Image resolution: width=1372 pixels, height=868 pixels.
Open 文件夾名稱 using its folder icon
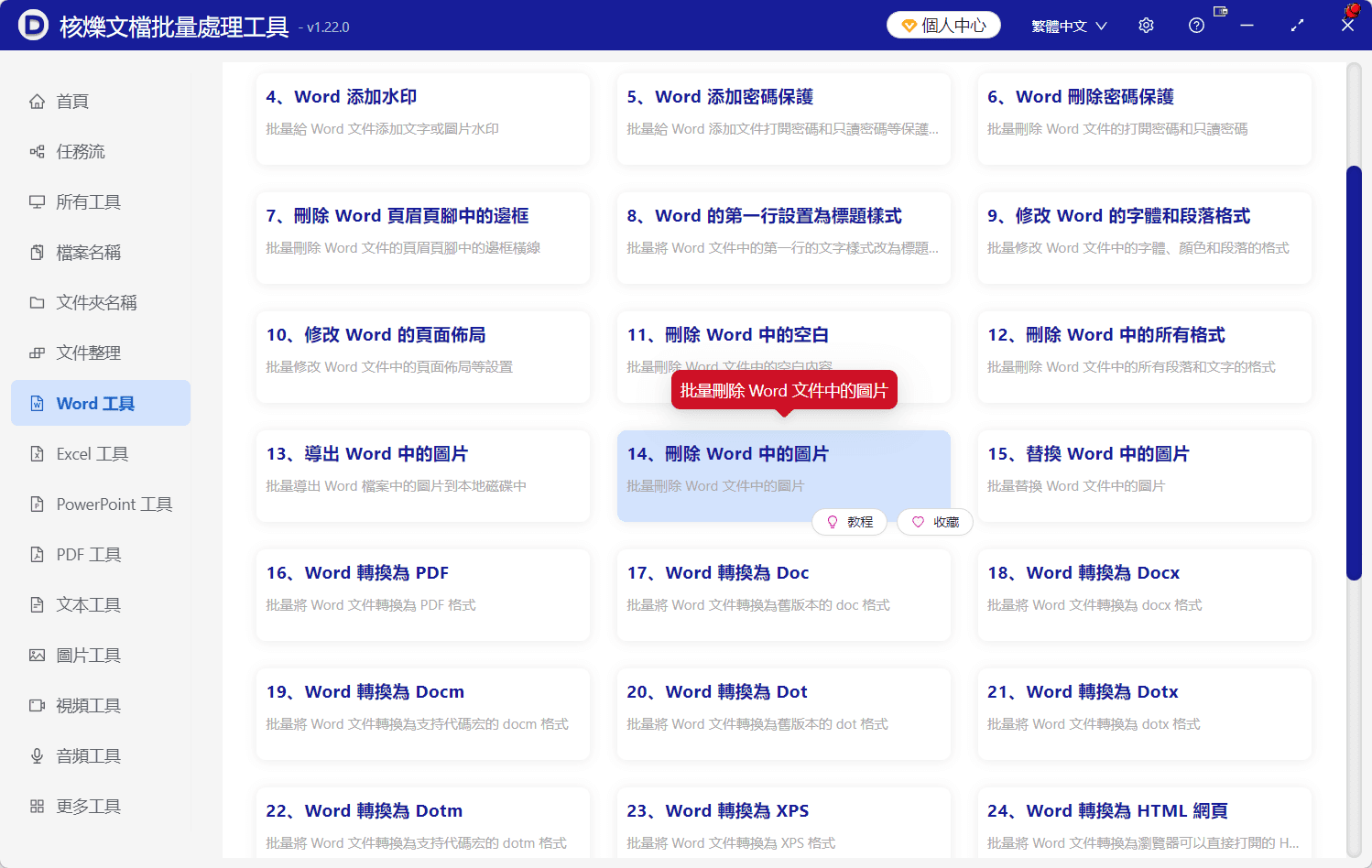pyautogui.click(x=38, y=302)
